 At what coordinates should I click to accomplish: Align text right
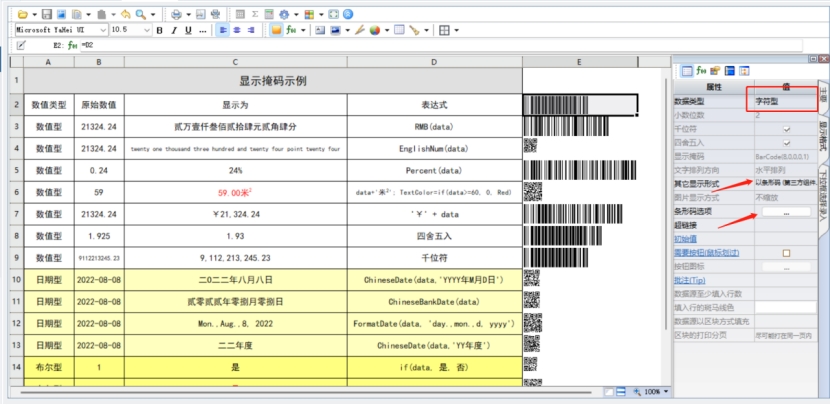pos(250,30)
